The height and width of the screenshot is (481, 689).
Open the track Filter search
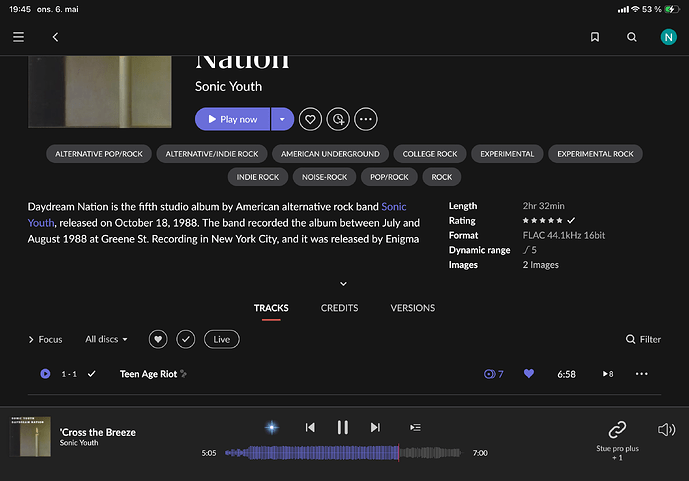643,339
